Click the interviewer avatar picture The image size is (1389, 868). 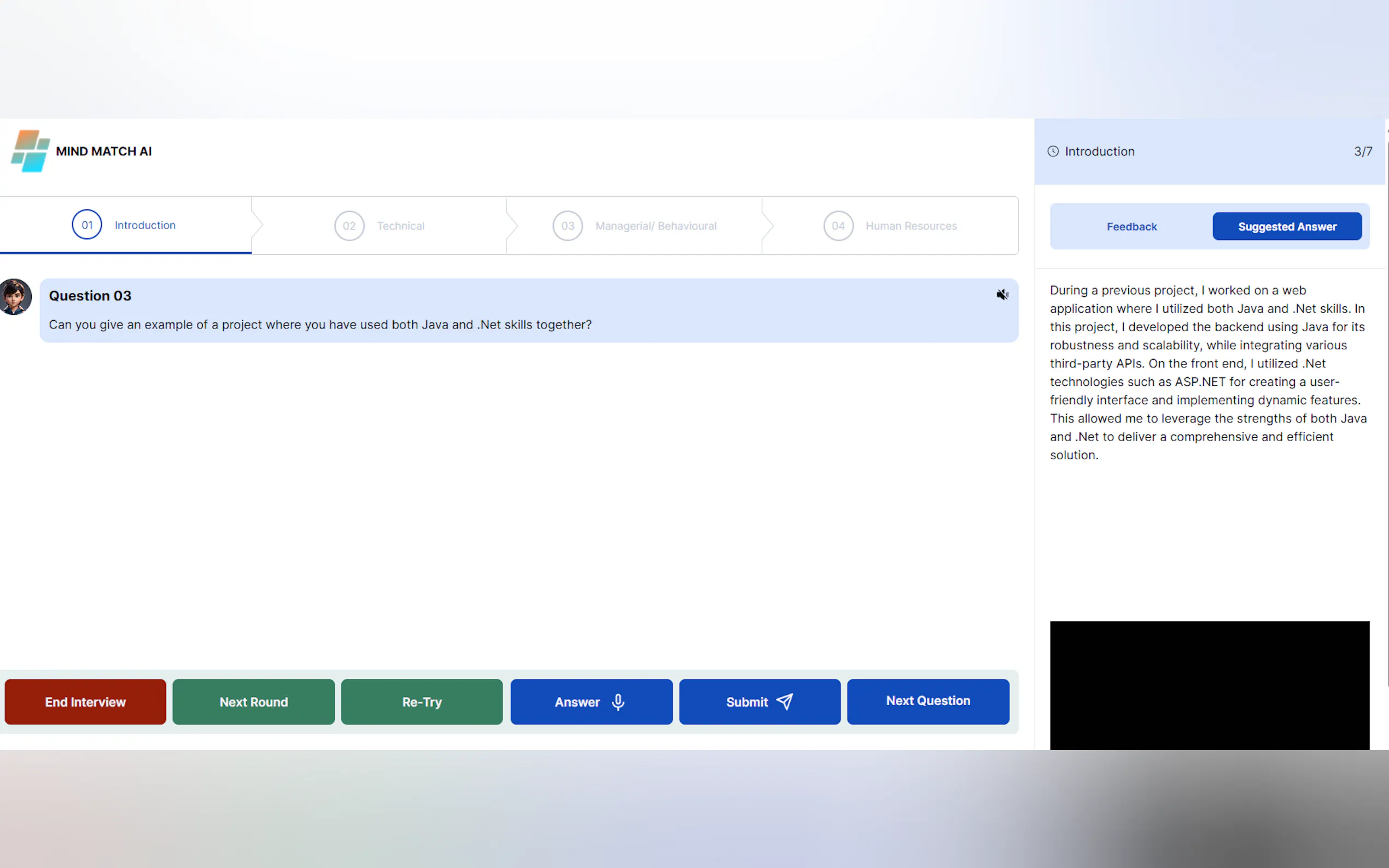[15, 297]
